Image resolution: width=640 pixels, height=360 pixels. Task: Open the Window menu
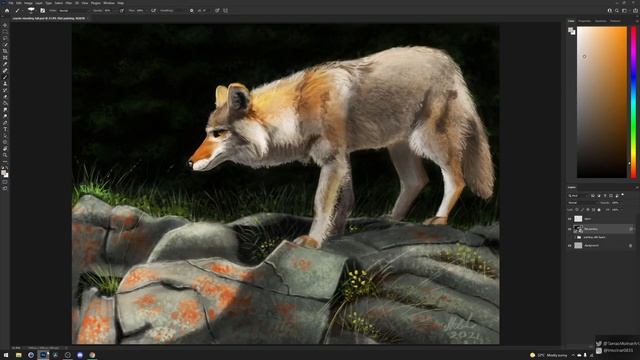(109, 3)
